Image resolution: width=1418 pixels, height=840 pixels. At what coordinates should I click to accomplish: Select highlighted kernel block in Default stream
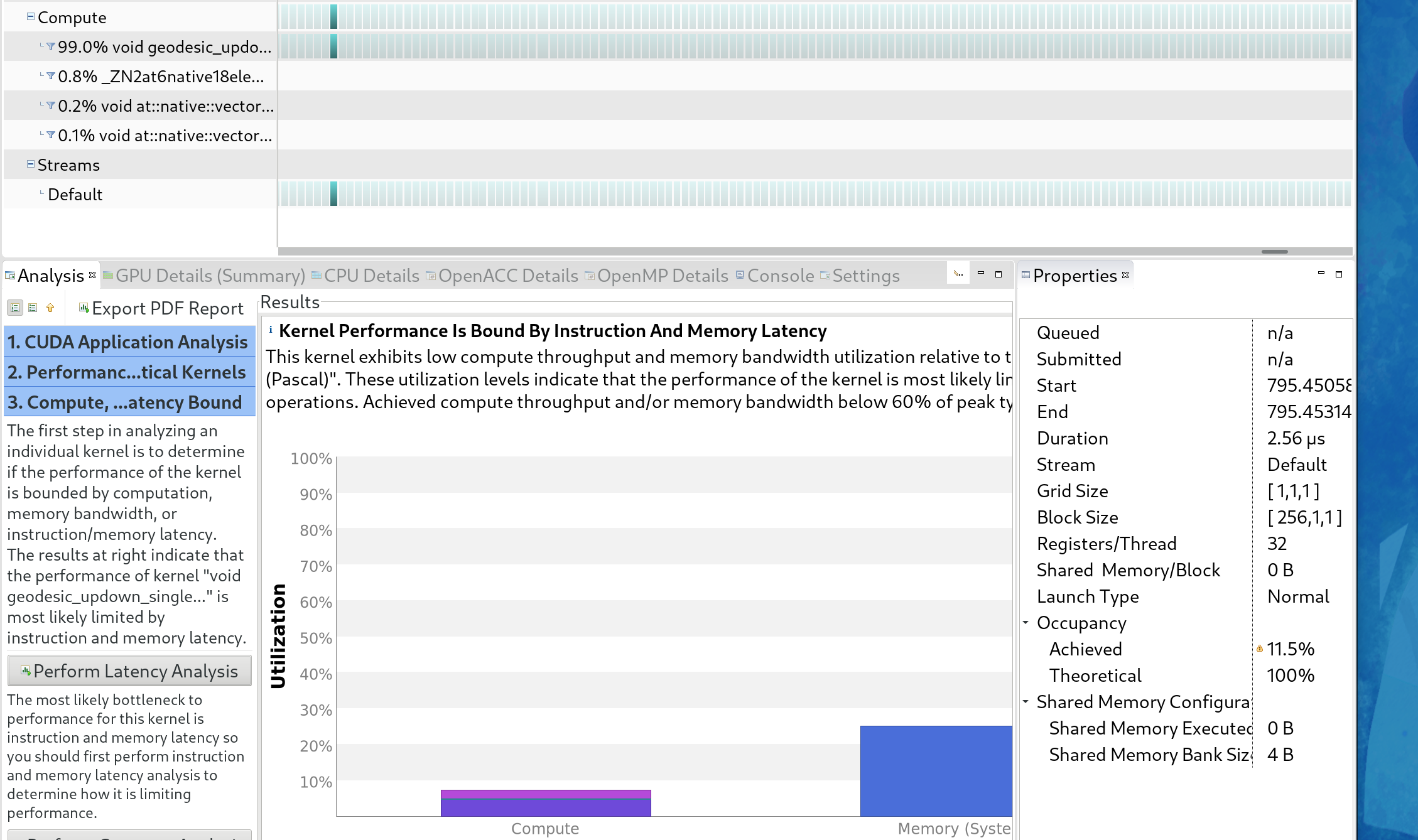334,193
